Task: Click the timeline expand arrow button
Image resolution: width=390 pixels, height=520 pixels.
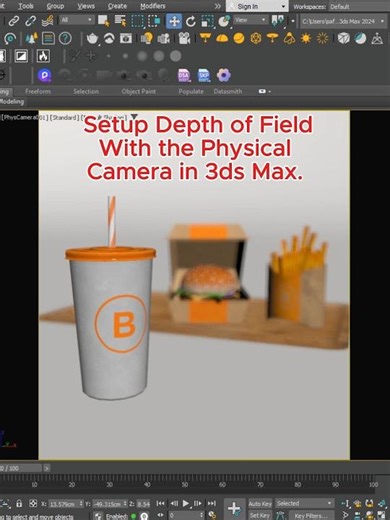Action: point(47,468)
